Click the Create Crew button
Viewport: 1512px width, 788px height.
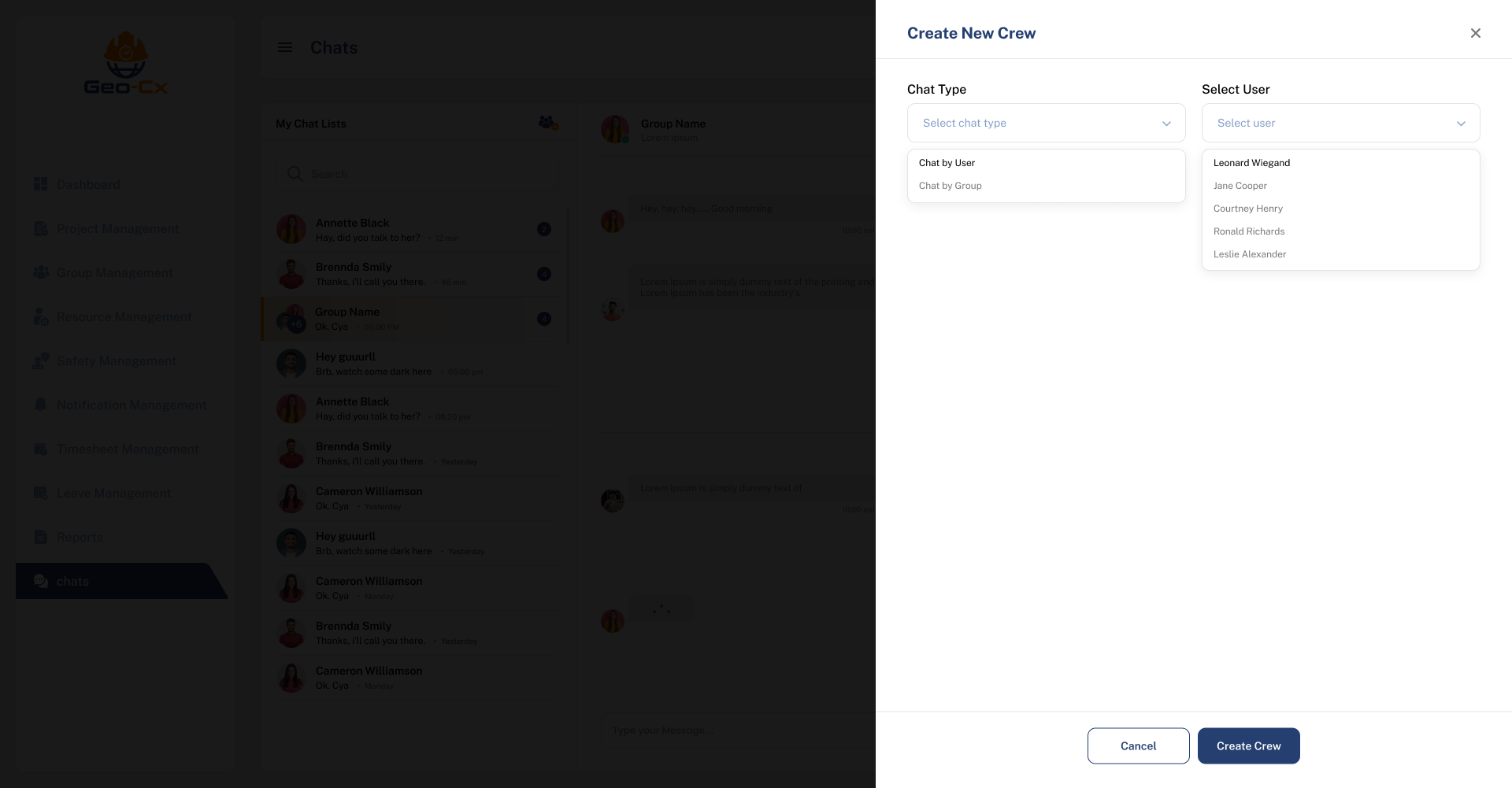point(1248,745)
